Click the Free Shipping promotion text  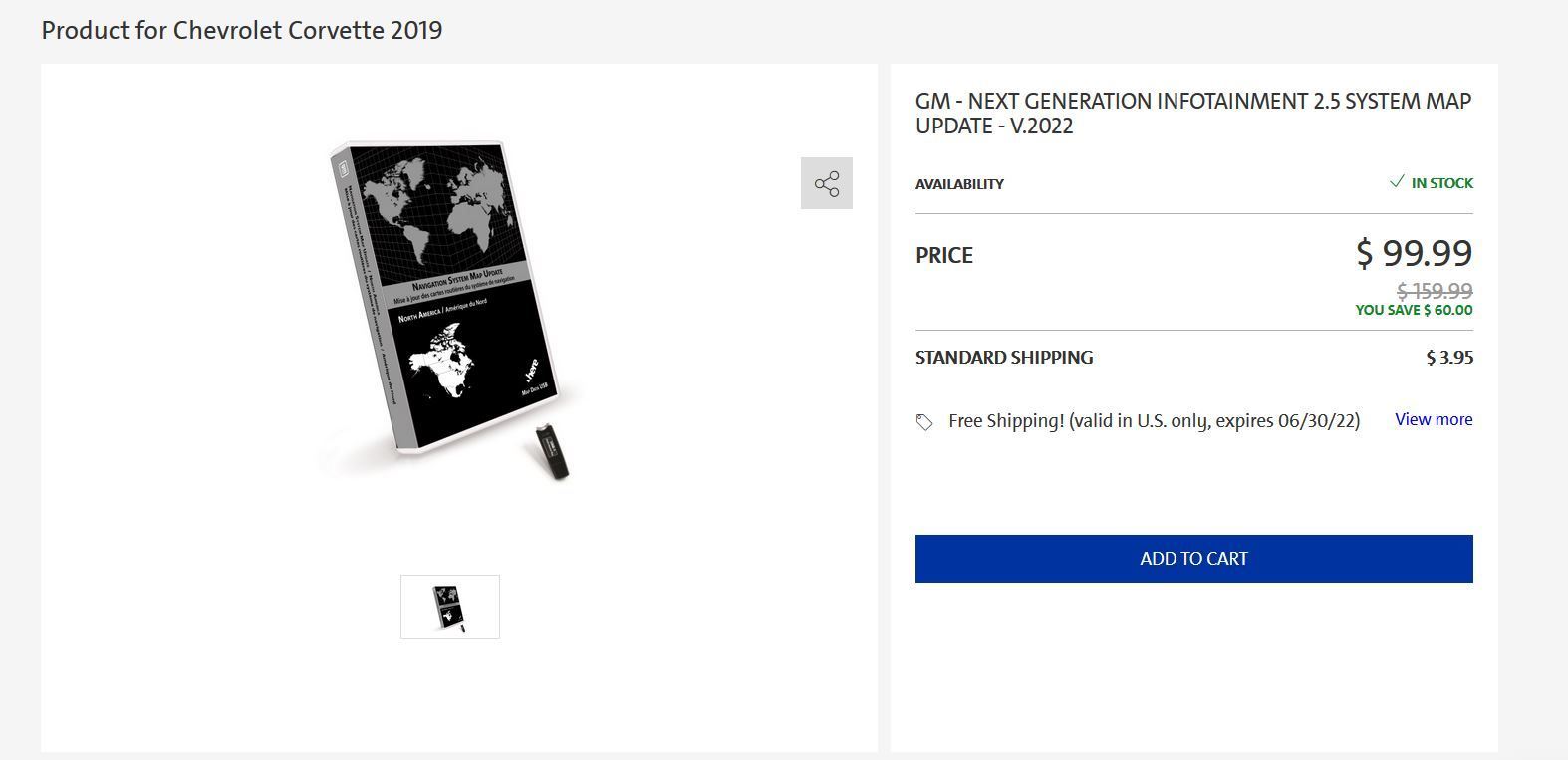tap(1154, 420)
